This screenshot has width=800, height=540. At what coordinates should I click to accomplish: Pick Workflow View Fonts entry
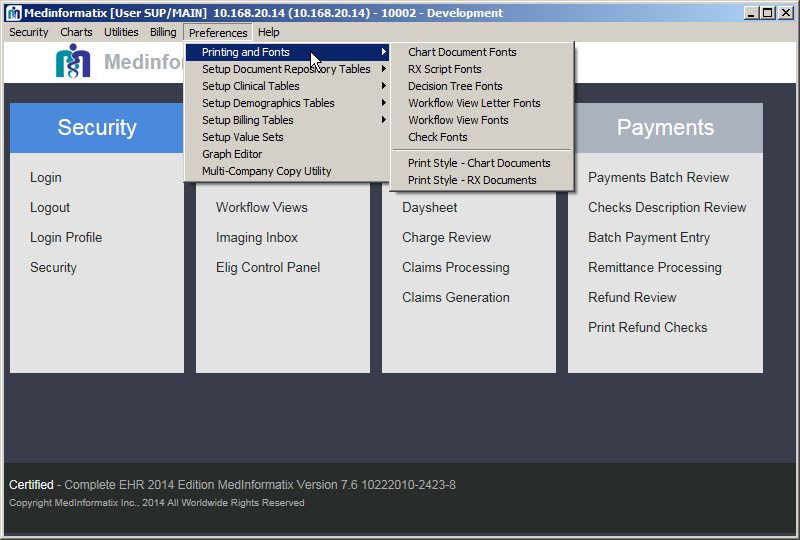(x=482, y=120)
